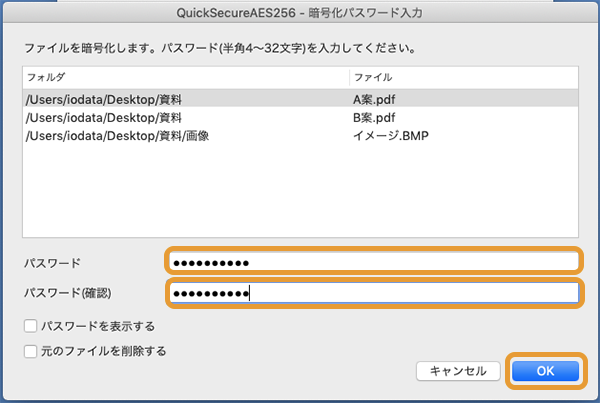The image size is (600, 403).
Task: Click the empty area of the file list
Action: tap(300, 195)
